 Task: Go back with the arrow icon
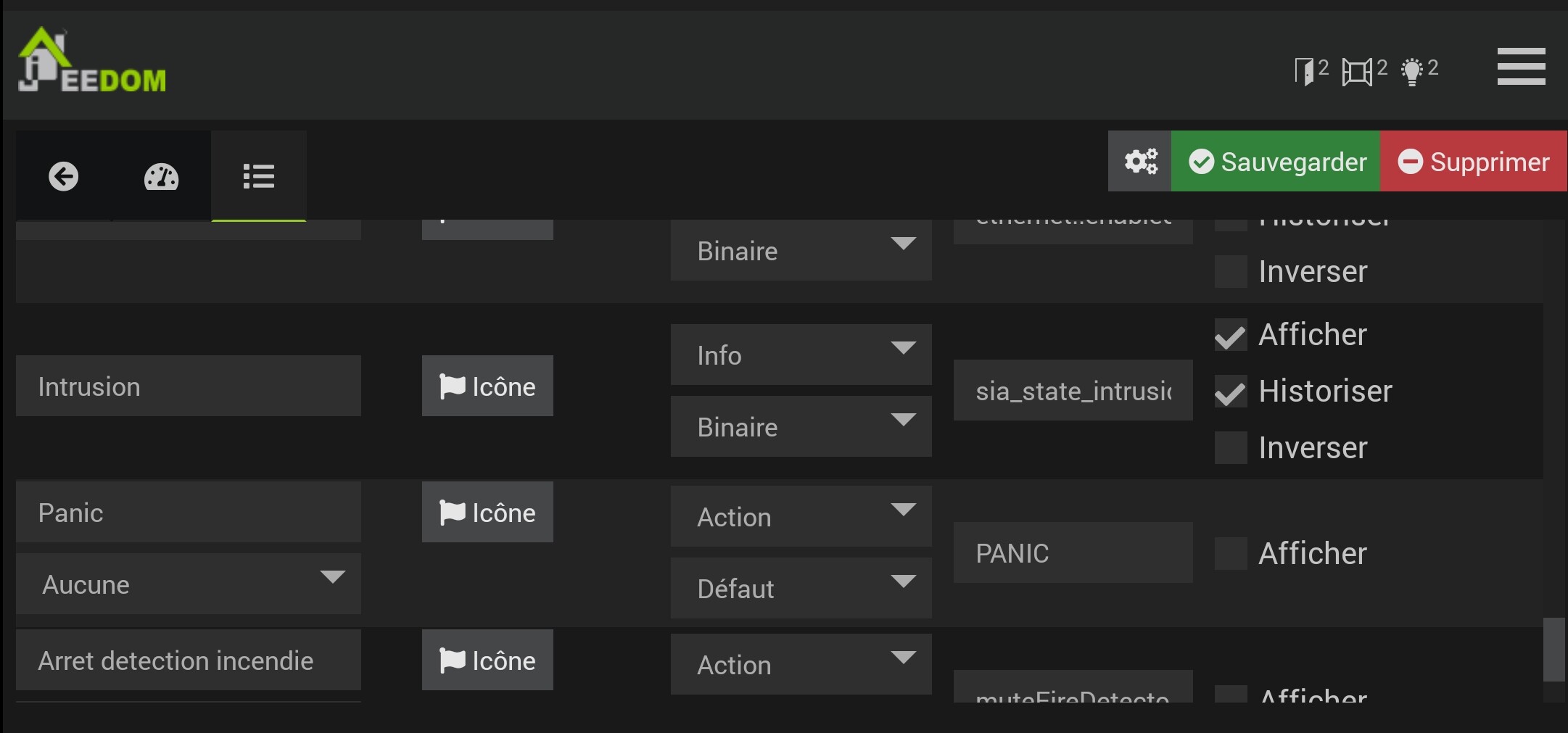click(64, 176)
